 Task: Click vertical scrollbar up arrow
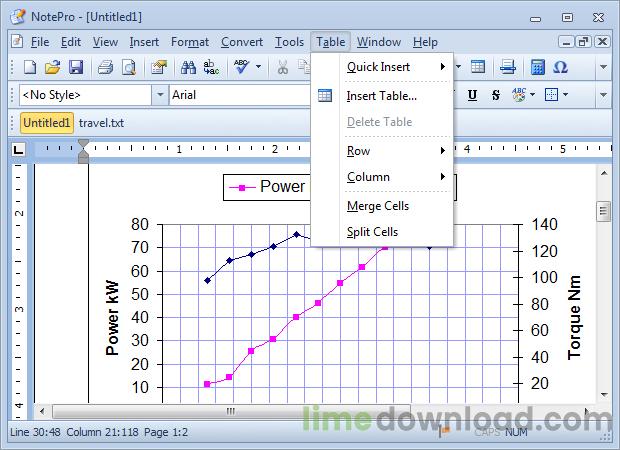pos(604,173)
